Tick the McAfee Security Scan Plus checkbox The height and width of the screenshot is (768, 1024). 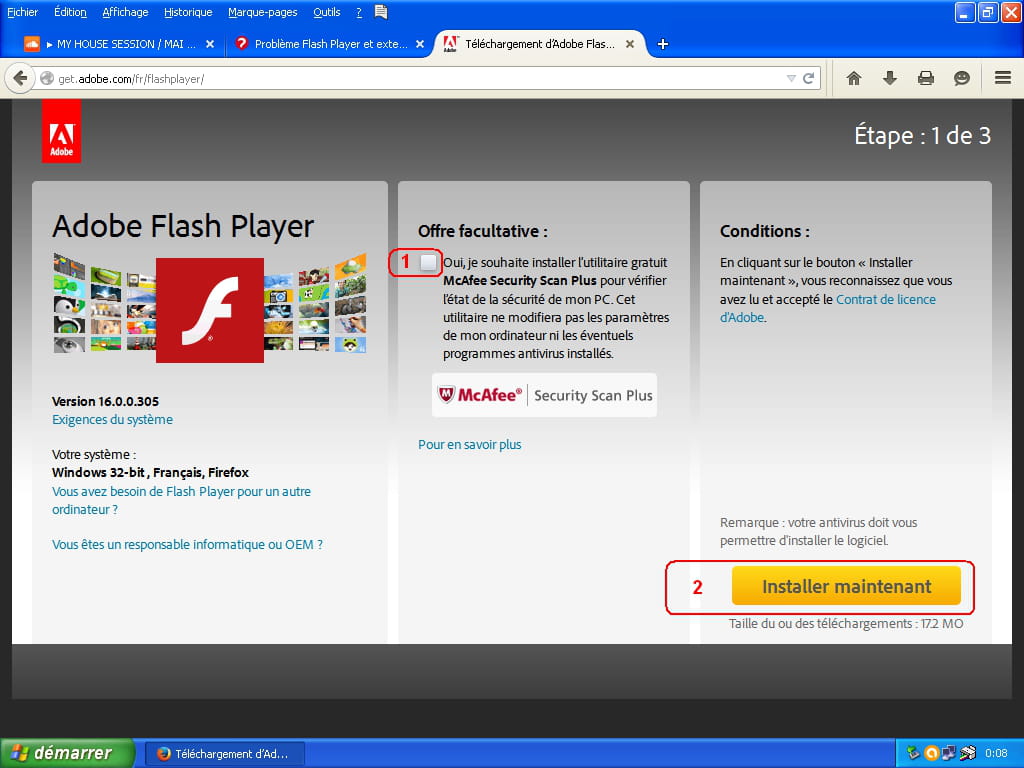point(429,262)
